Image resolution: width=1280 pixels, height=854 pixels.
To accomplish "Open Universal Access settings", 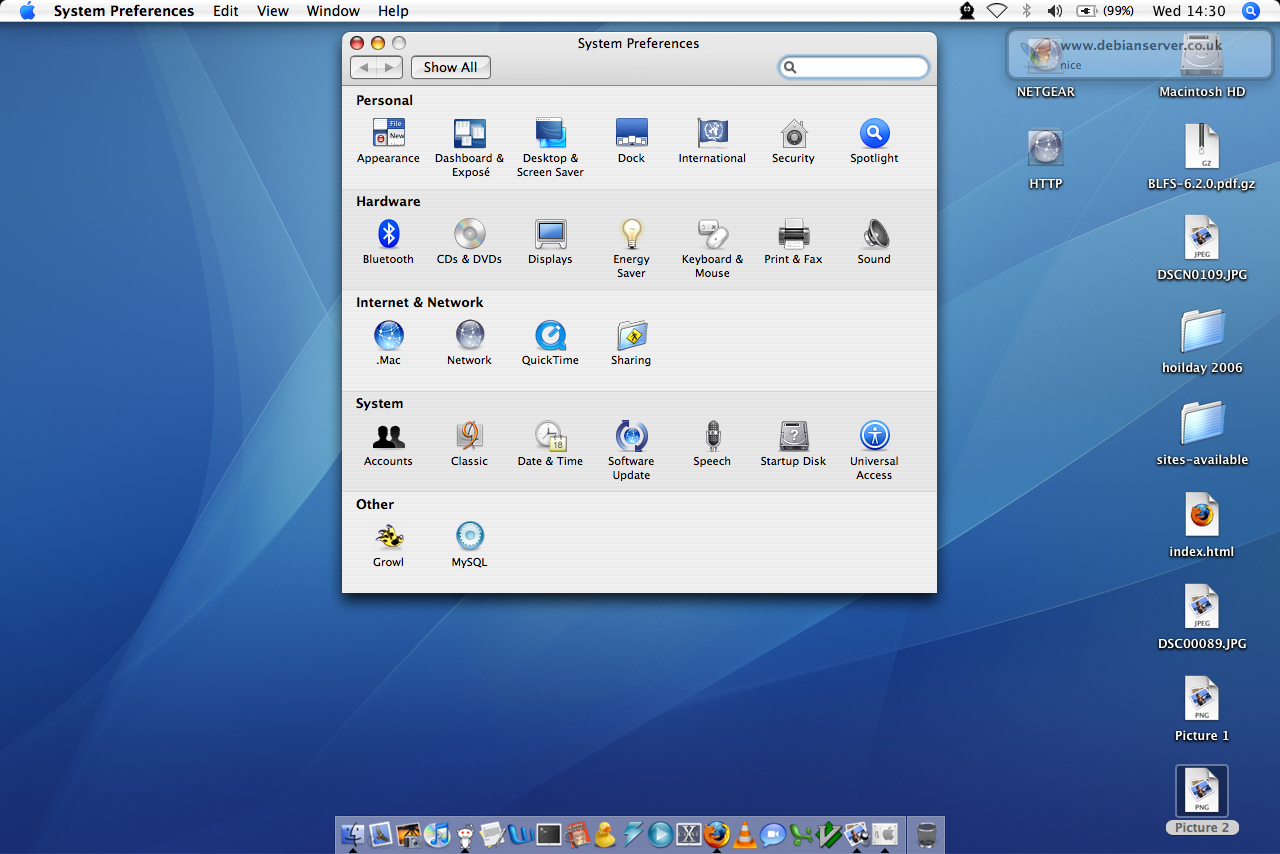I will pyautogui.click(x=874, y=437).
